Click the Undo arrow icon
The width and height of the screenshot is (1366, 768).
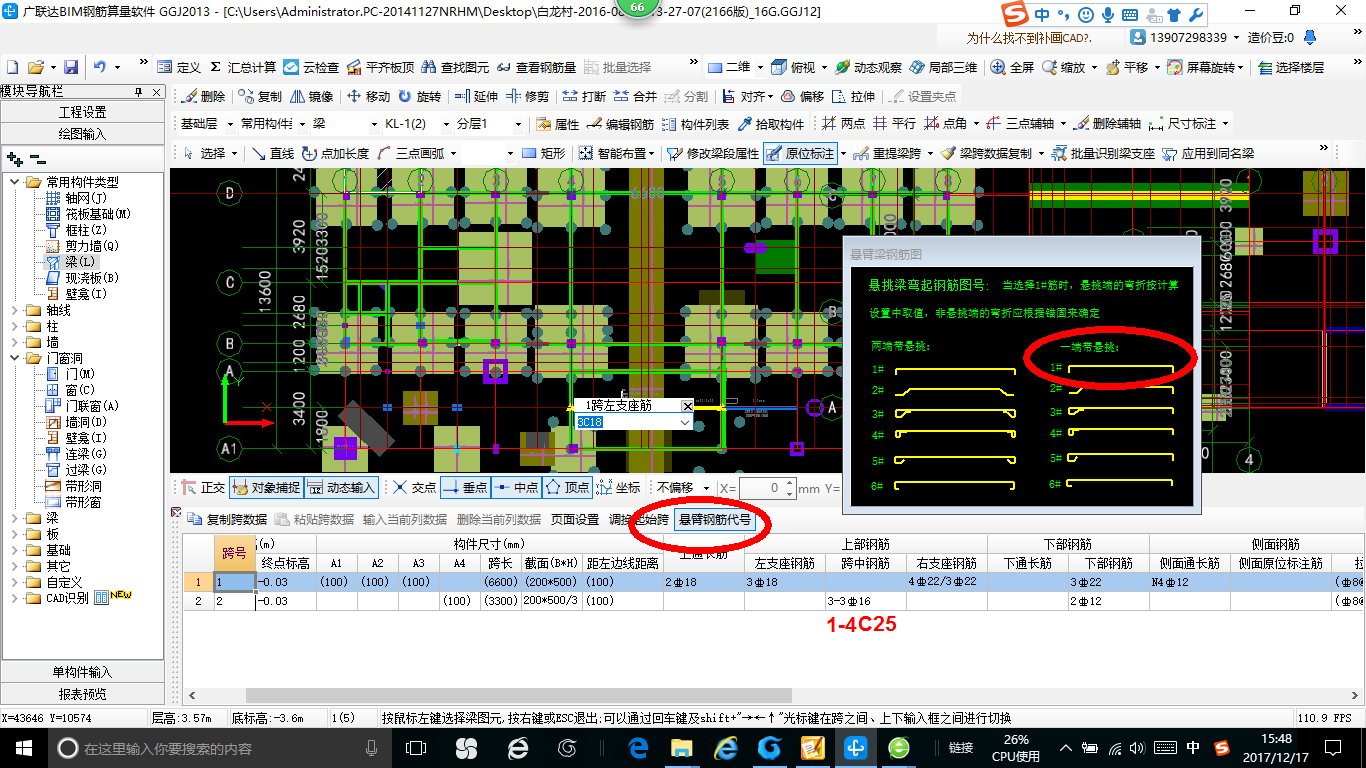(100, 67)
